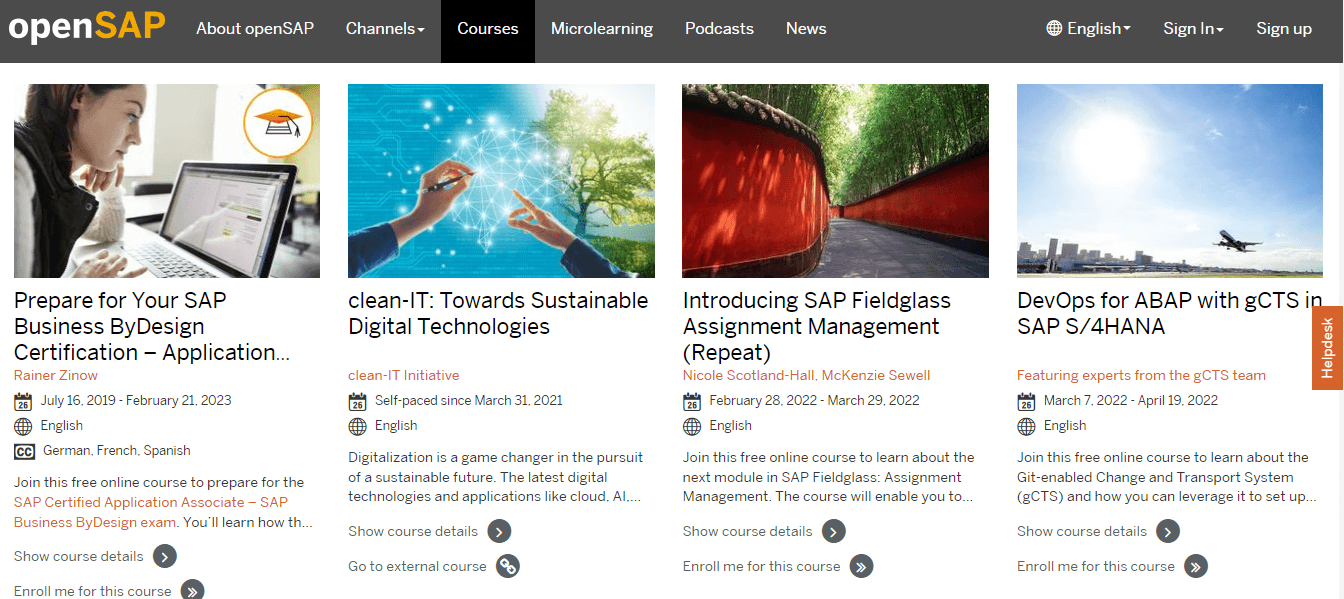
Task: Click Show course details text for clean-IT
Action: coord(413,531)
